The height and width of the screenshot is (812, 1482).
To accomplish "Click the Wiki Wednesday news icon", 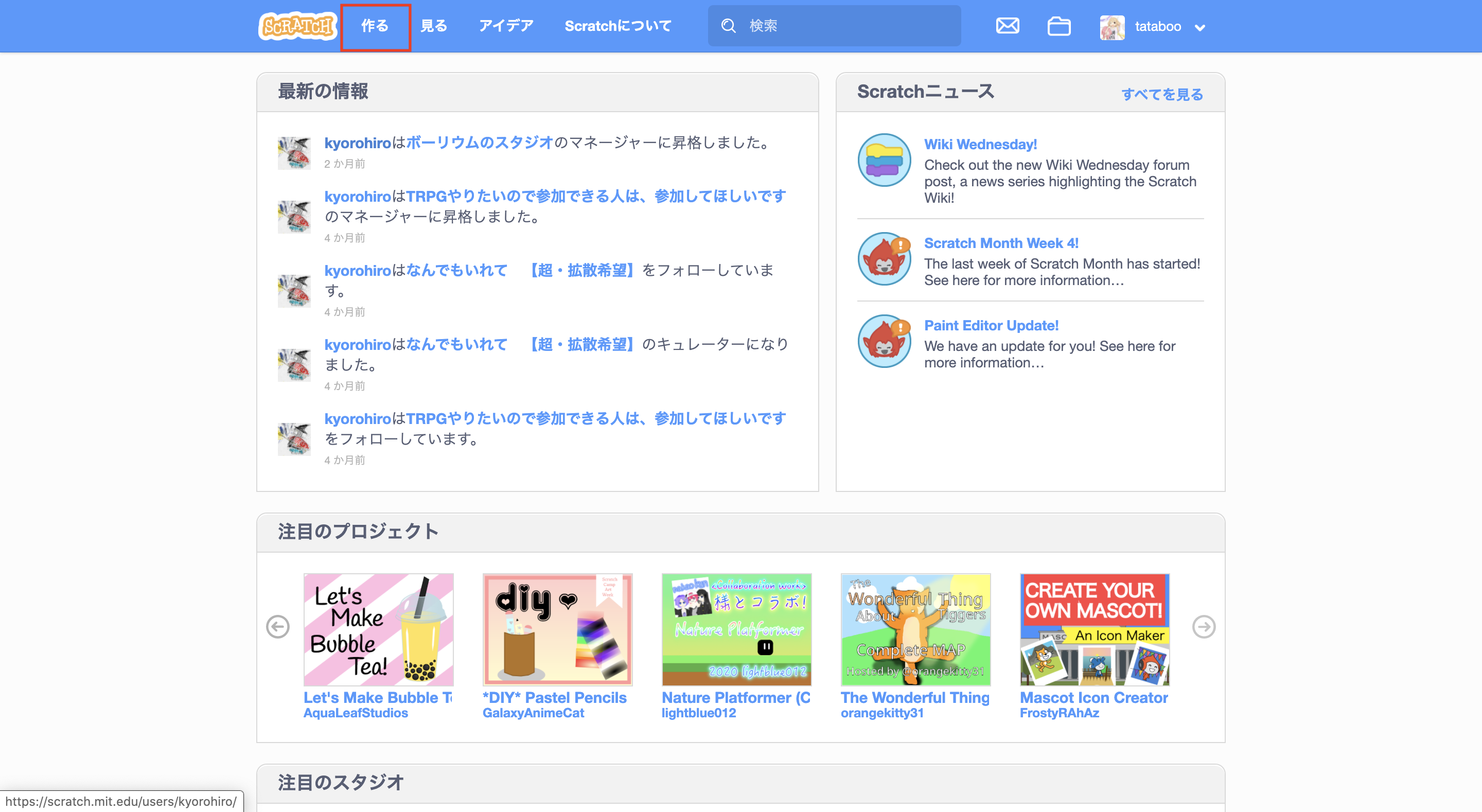I will (884, 160).
